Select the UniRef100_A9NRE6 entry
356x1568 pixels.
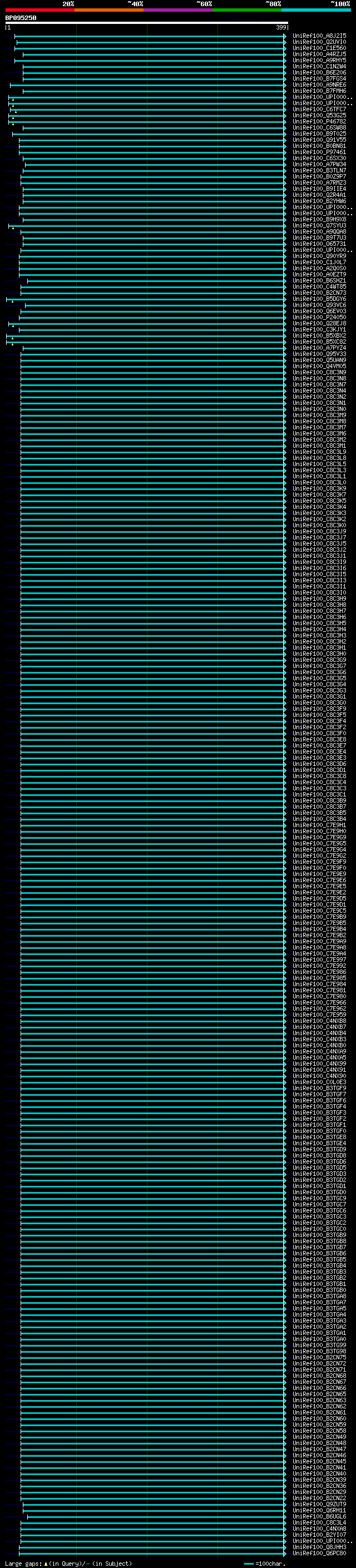pyautogui.click(x=319, y=85)
